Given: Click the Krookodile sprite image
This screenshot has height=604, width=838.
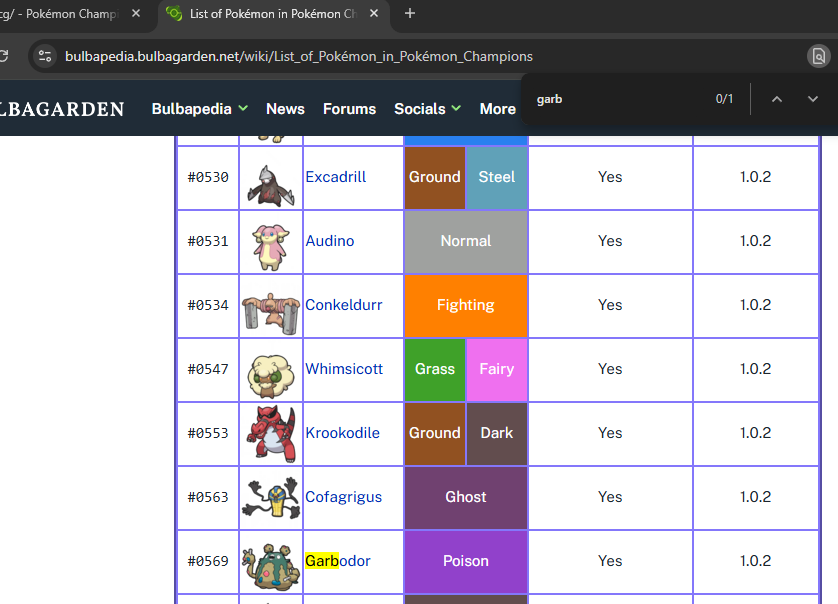Looking at the screenshot, I should tap(271, 434).
